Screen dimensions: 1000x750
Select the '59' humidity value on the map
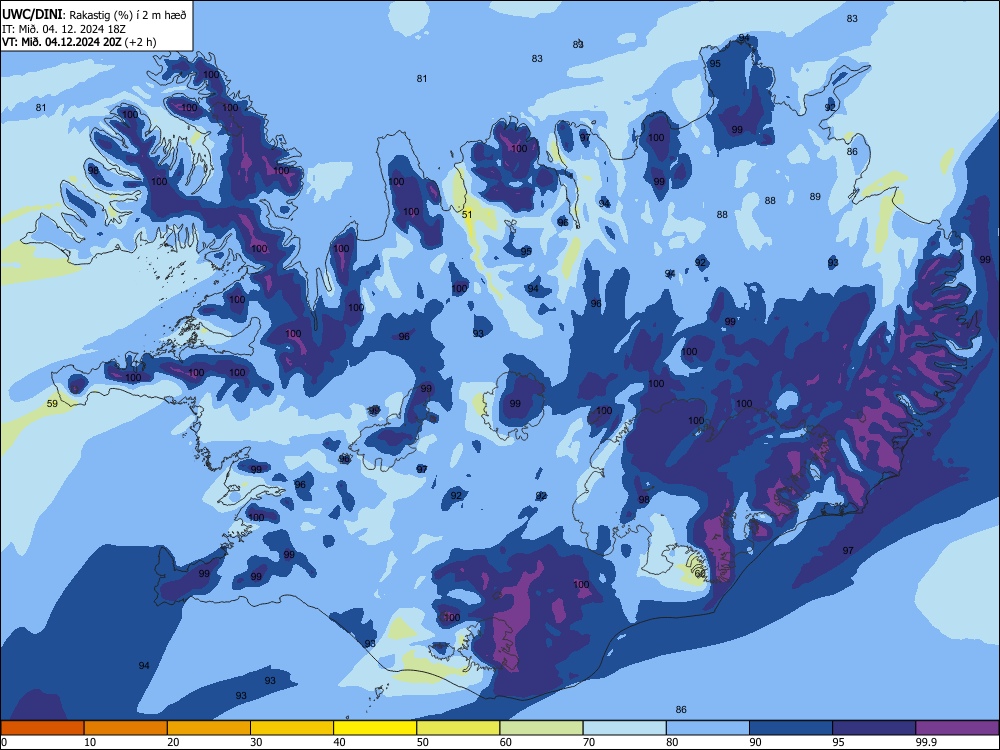pos(52,403)
